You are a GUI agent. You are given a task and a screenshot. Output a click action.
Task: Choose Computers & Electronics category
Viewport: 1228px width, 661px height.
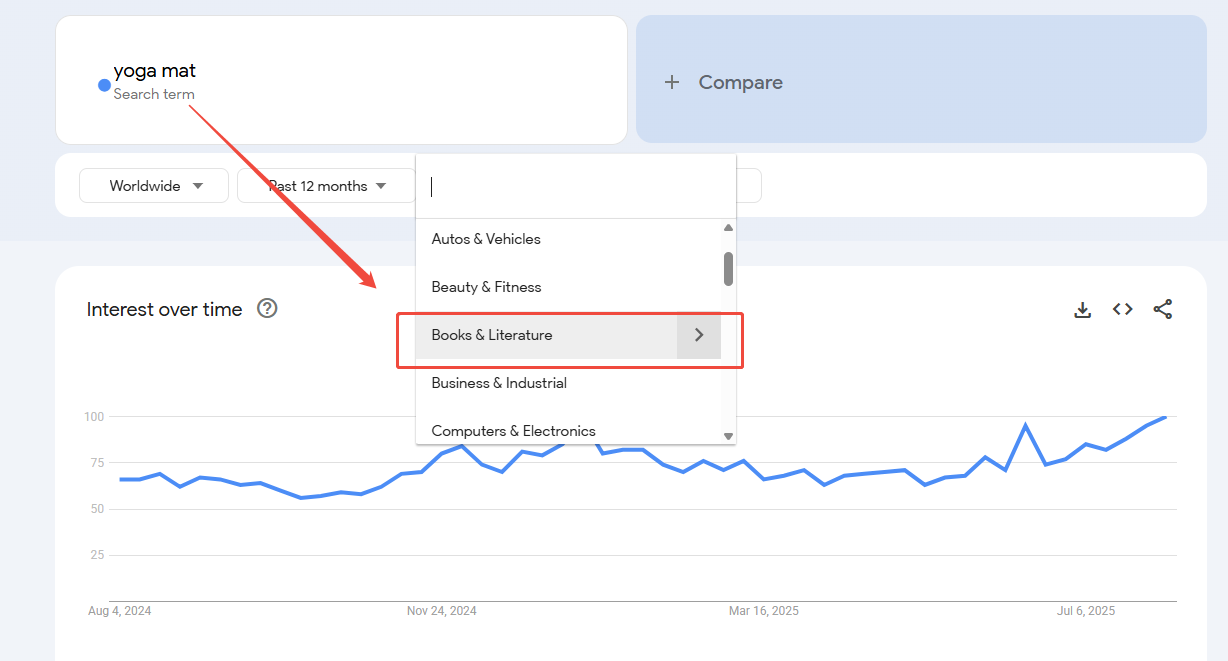(x=513, y=431)
